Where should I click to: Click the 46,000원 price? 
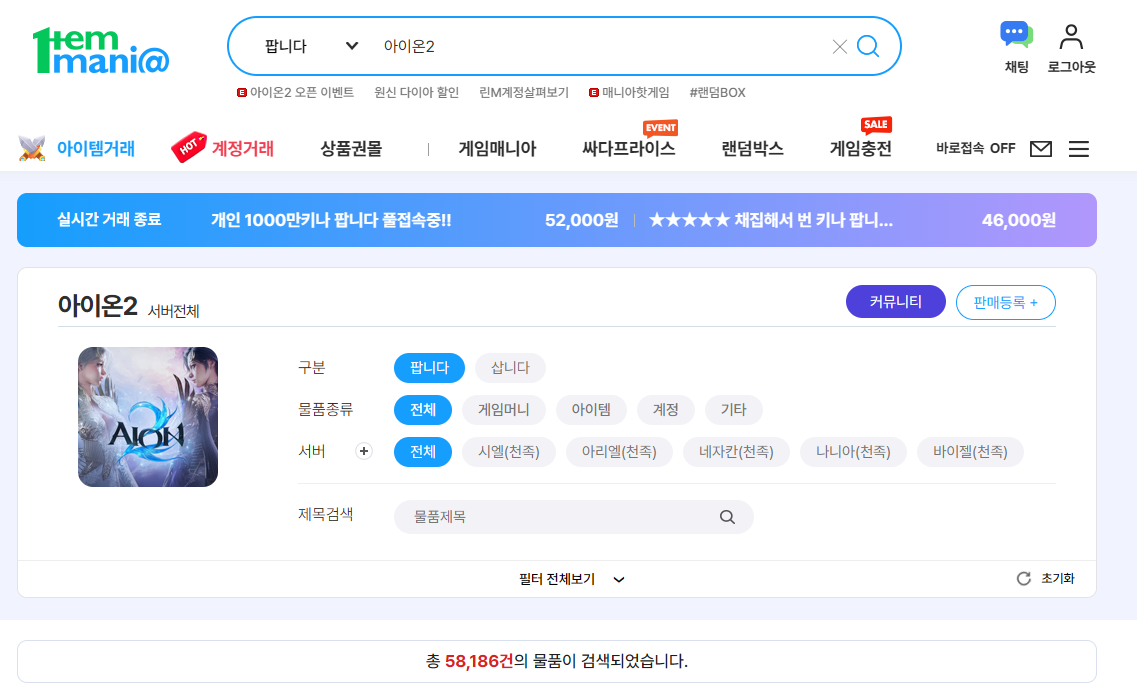click(x=1019, y=220)
